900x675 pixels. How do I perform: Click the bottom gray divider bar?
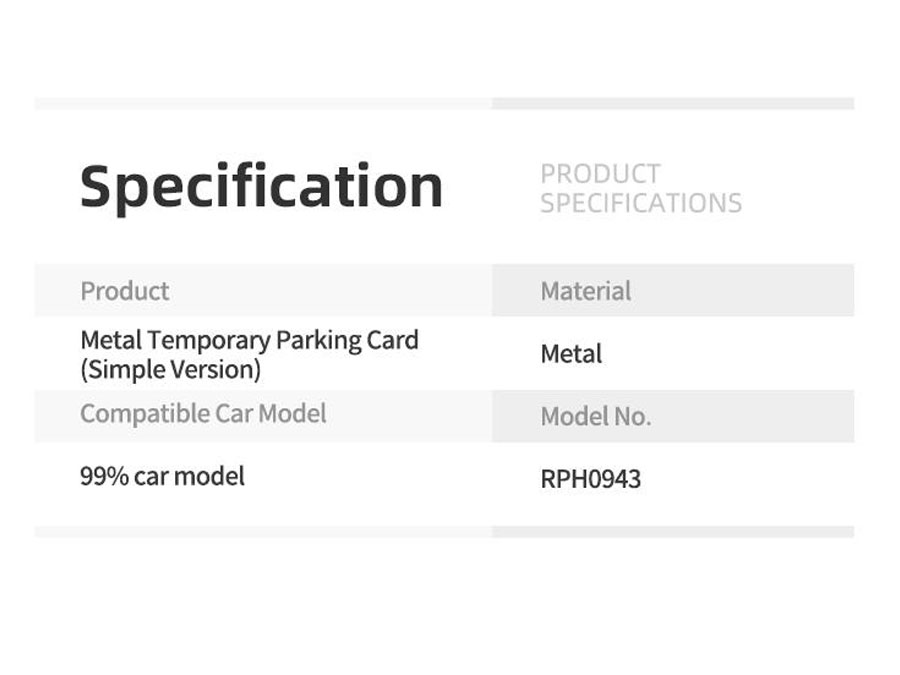click(444, 532)
